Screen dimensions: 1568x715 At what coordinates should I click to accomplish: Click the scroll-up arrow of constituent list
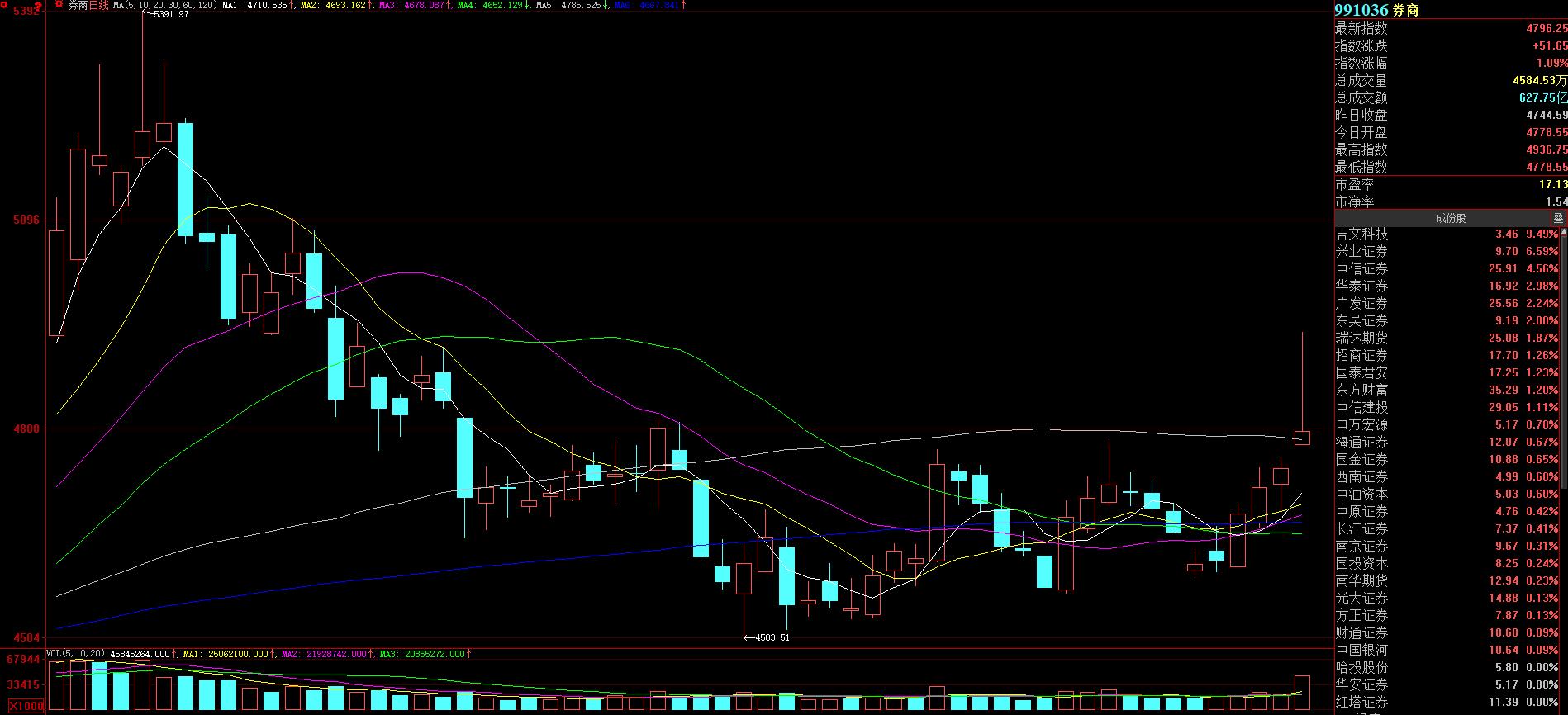[1563, 233]
